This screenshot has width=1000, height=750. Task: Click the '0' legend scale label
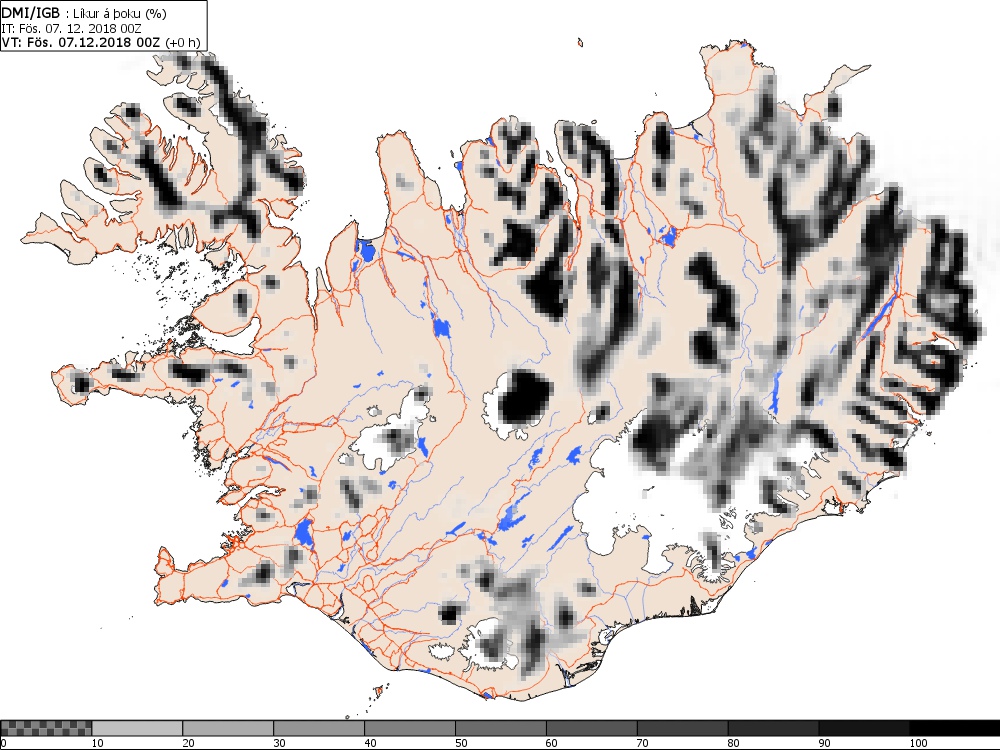(3, 743)
